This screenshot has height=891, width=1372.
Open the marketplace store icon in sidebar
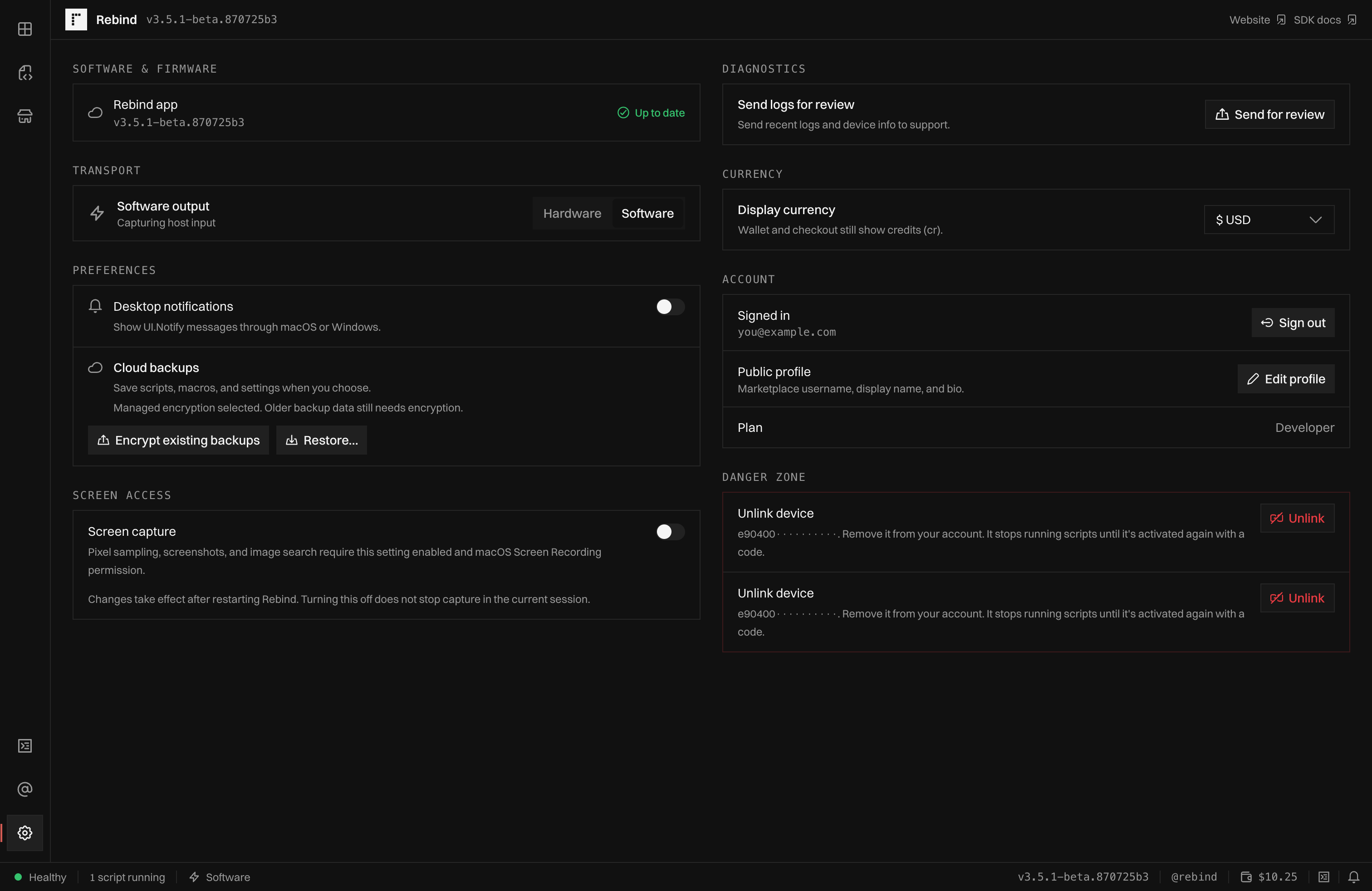(x=25, y=116)
